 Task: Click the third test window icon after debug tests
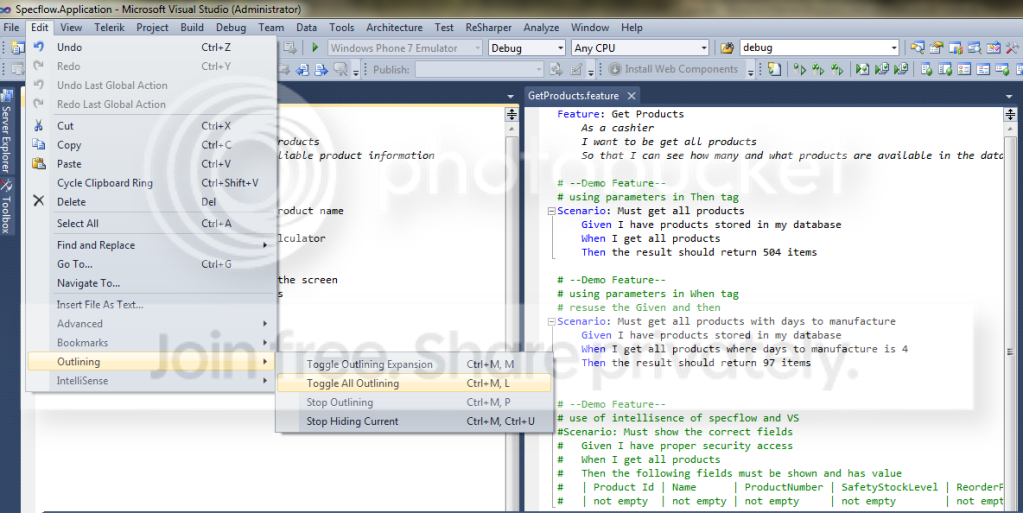coord(964,69)
